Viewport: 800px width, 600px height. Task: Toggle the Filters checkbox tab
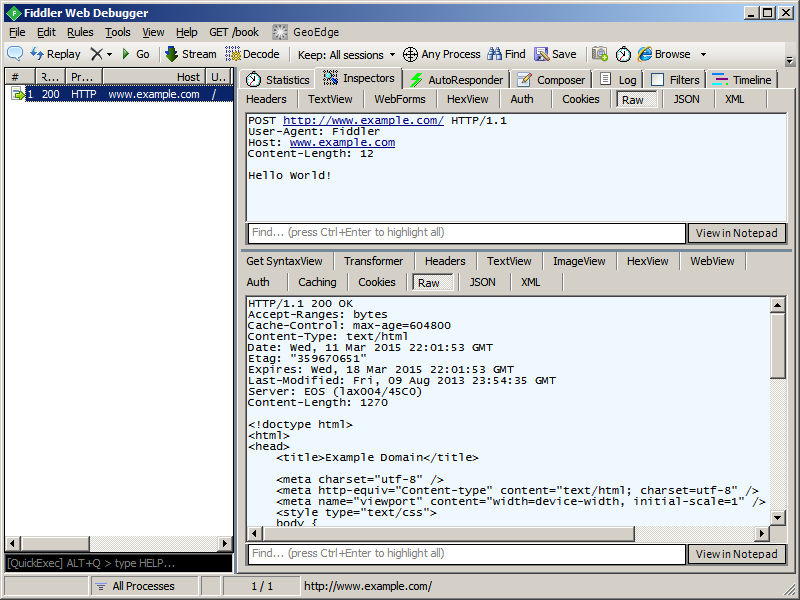pos(675,80)
